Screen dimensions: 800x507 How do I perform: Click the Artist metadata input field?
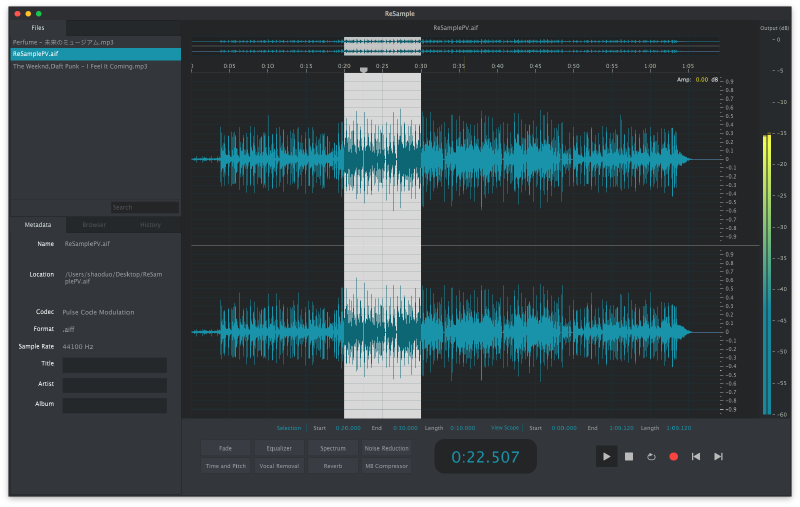point(114,385)
